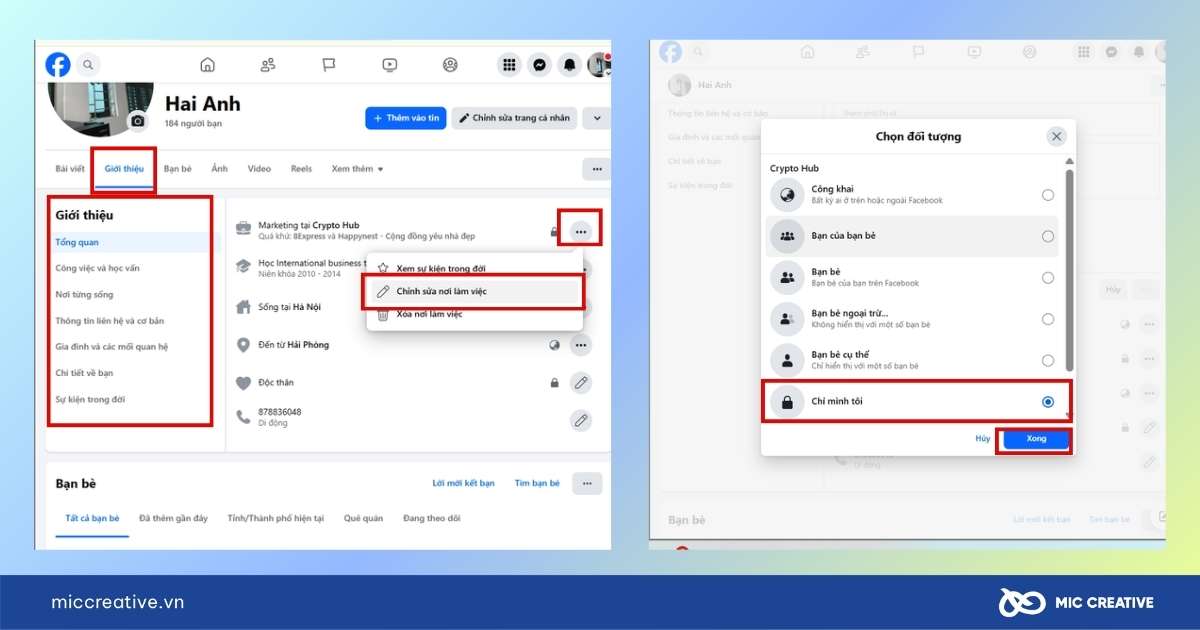The image size is (1200, 630).
Task: Select Gia đình và các mối quan hệ
Action: [x=112, y=347]
